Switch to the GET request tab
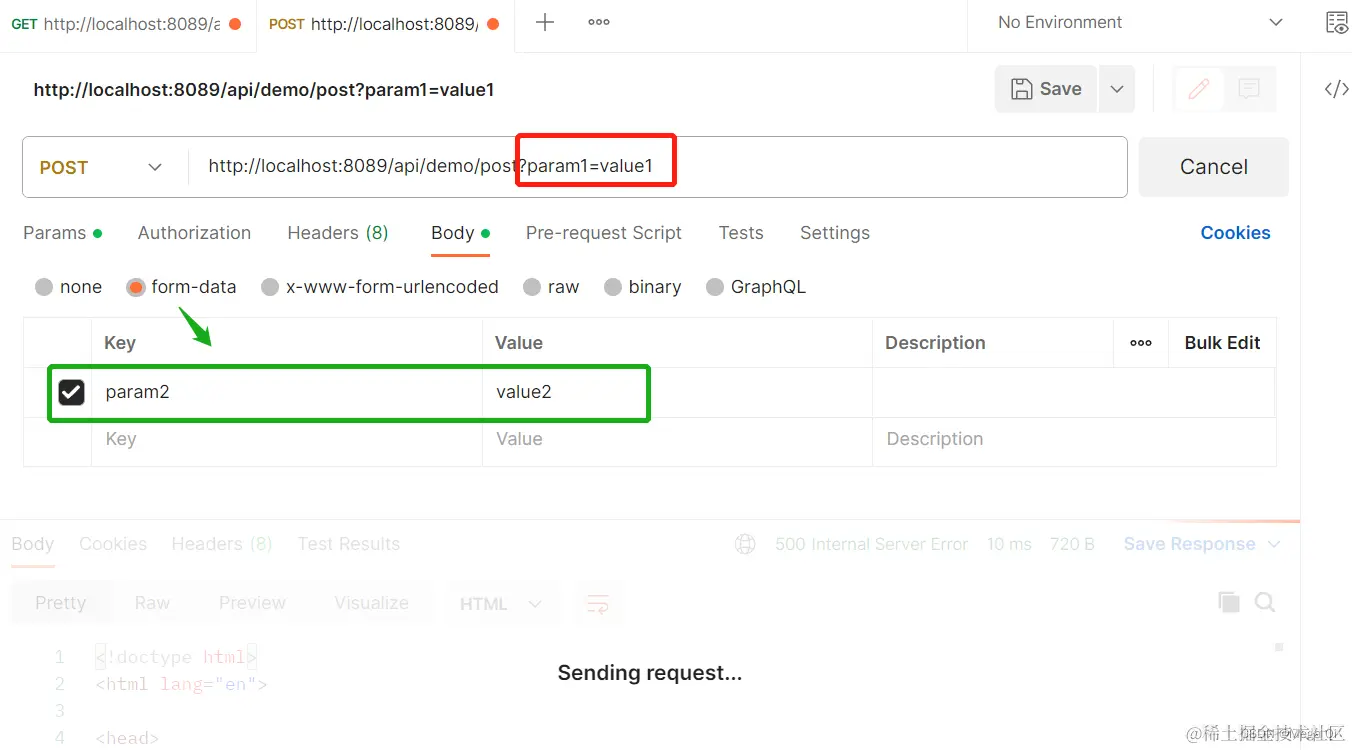Viewport: 1352px width, 750px height. [x=127, y=24]
